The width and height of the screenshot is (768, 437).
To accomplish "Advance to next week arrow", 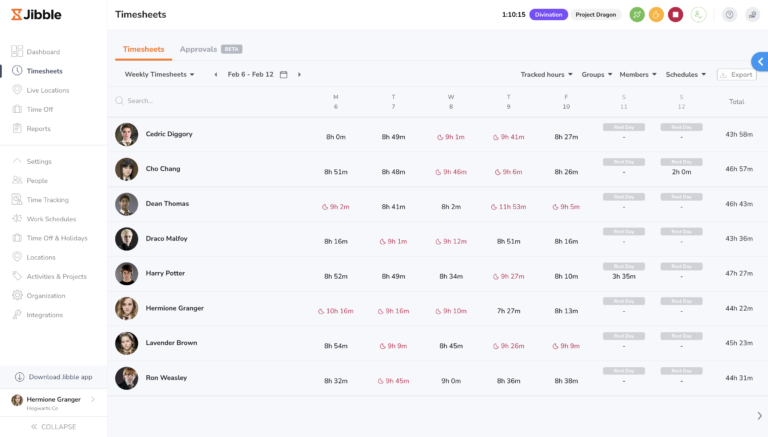I will click(299, 75).
